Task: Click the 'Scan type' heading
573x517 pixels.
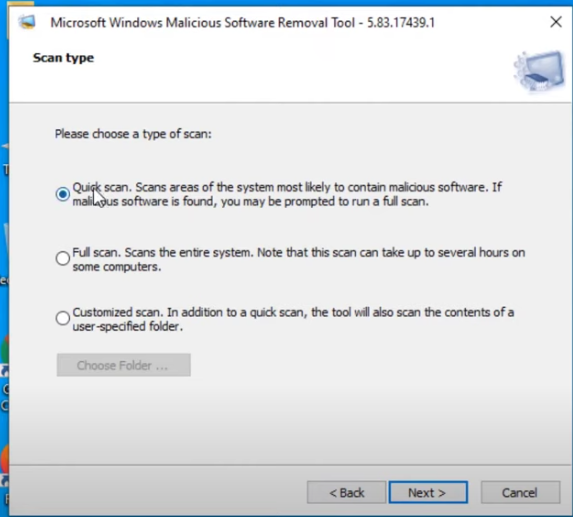Action: coord(63,58)
